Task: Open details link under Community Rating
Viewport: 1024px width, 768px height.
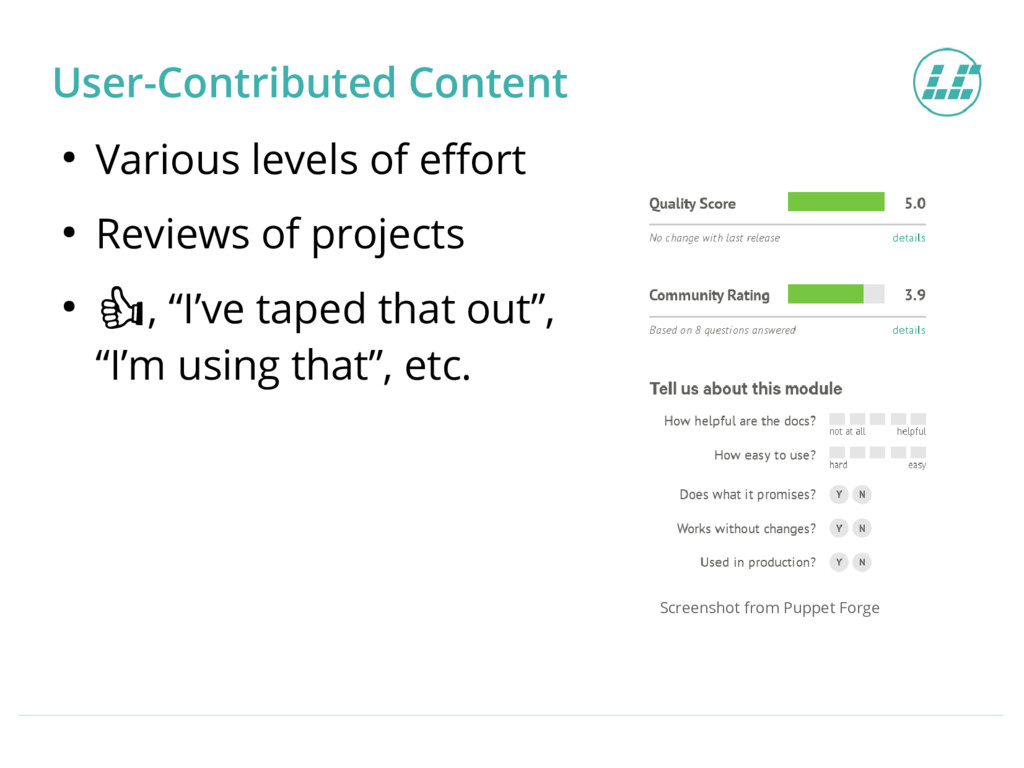Action: coord(908,330)
